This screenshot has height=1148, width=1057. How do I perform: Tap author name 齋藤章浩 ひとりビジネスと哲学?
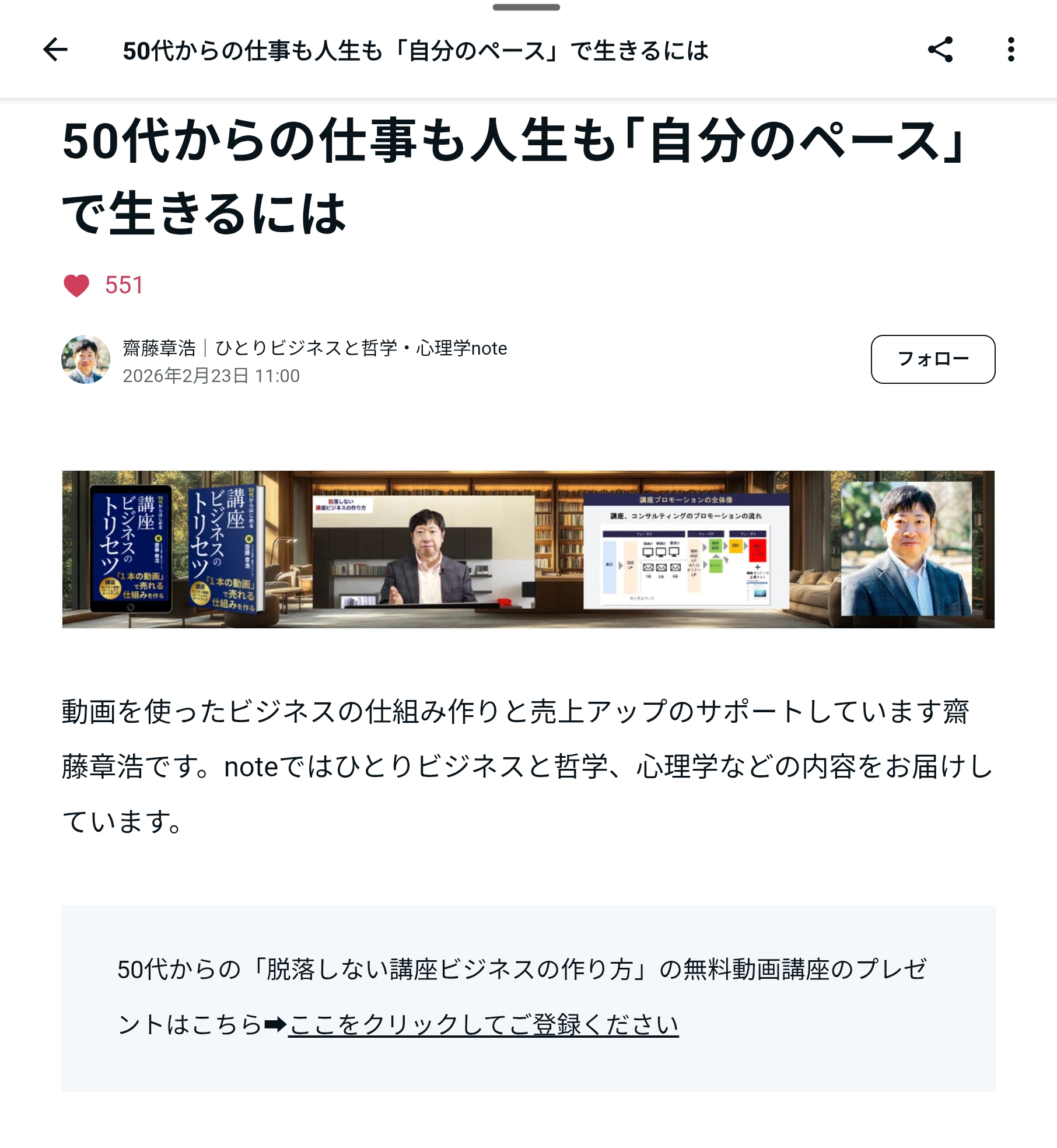pos(315,348)
